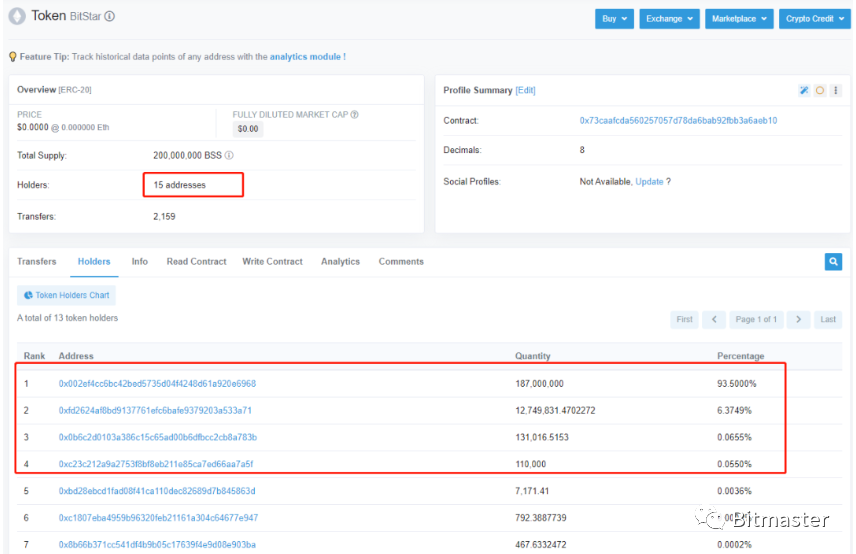Select the Holders tab

94,261
